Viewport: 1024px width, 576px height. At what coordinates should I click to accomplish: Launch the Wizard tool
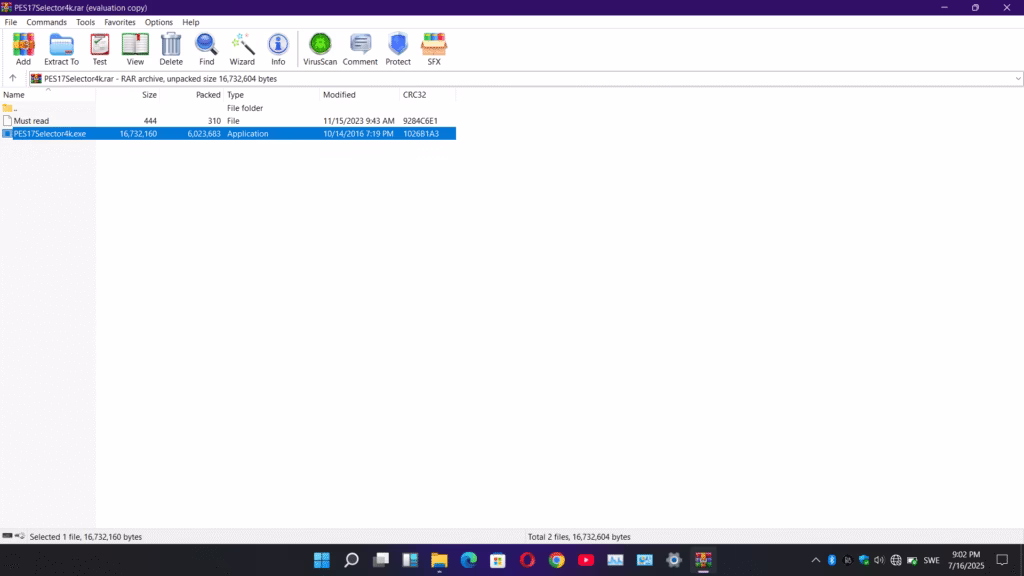[242, 49]
